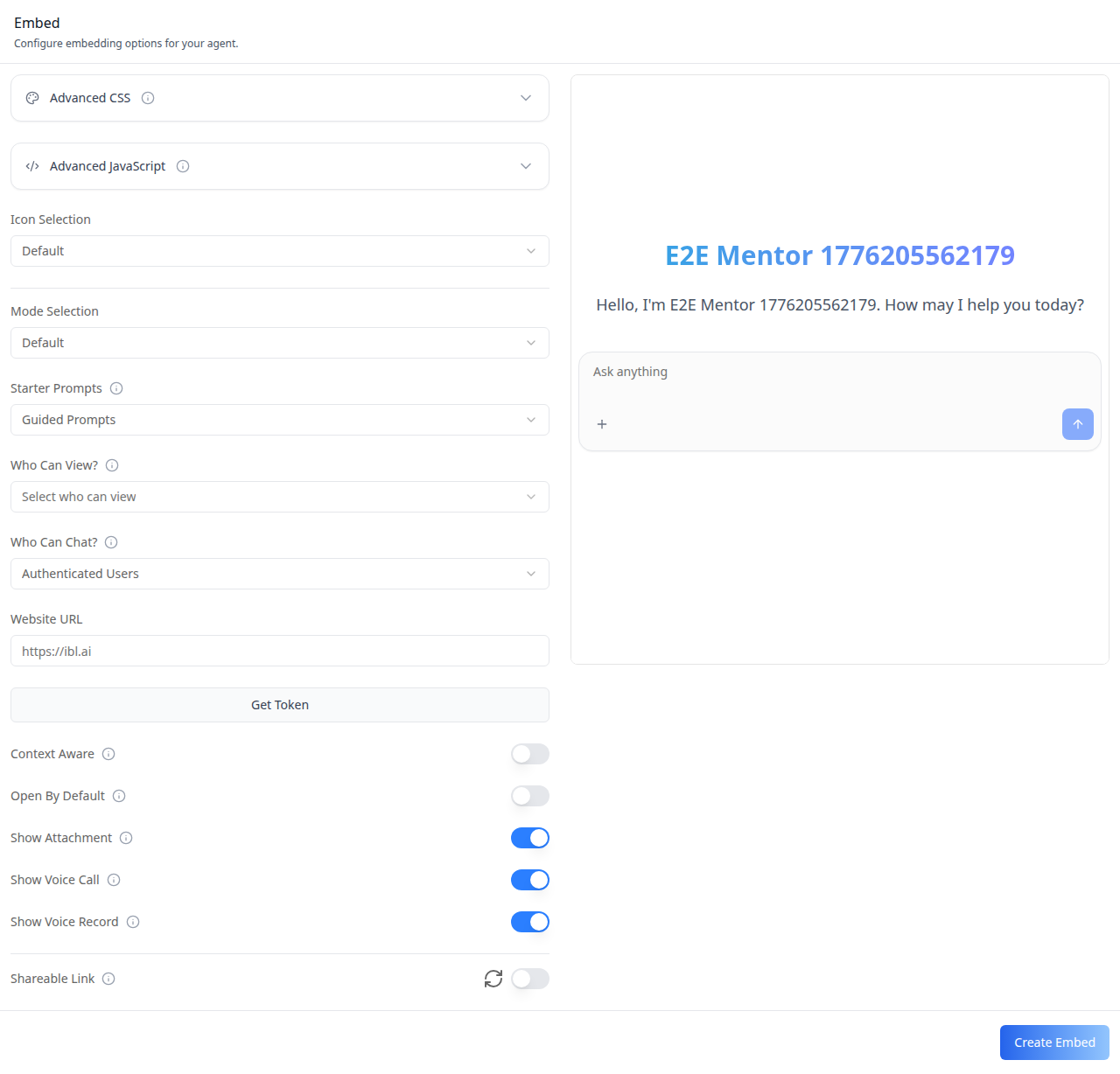
Task: Click the send arrow button in chat preview
Action: (x=1078, y=424)
